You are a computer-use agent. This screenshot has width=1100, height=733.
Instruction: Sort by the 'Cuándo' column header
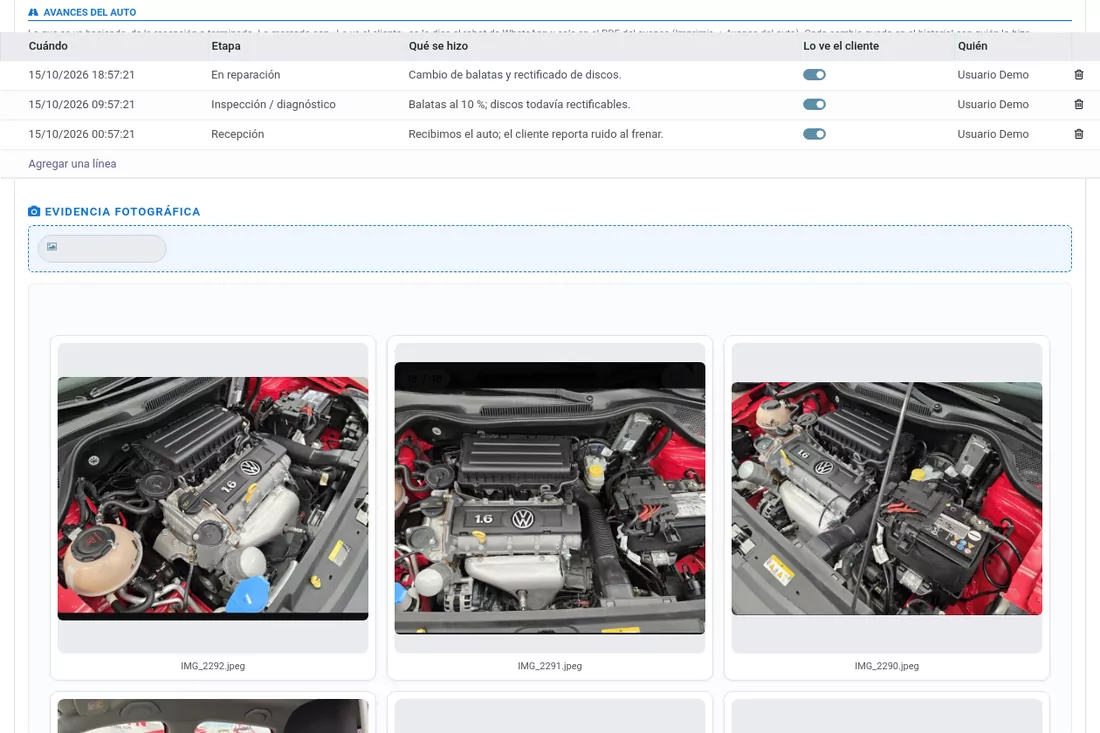(48, 46)
